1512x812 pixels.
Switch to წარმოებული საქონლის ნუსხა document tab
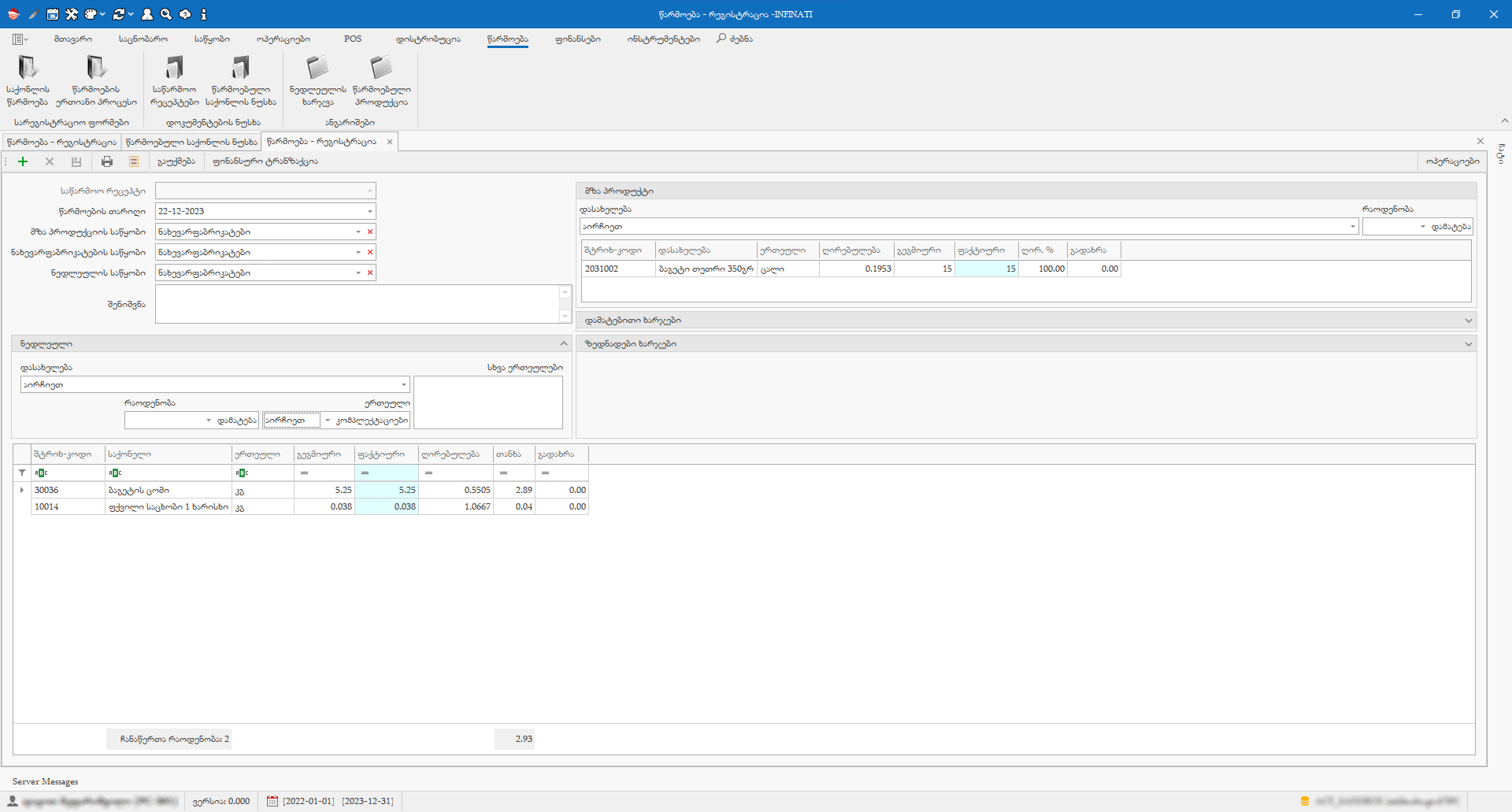(x=191, y=142)
